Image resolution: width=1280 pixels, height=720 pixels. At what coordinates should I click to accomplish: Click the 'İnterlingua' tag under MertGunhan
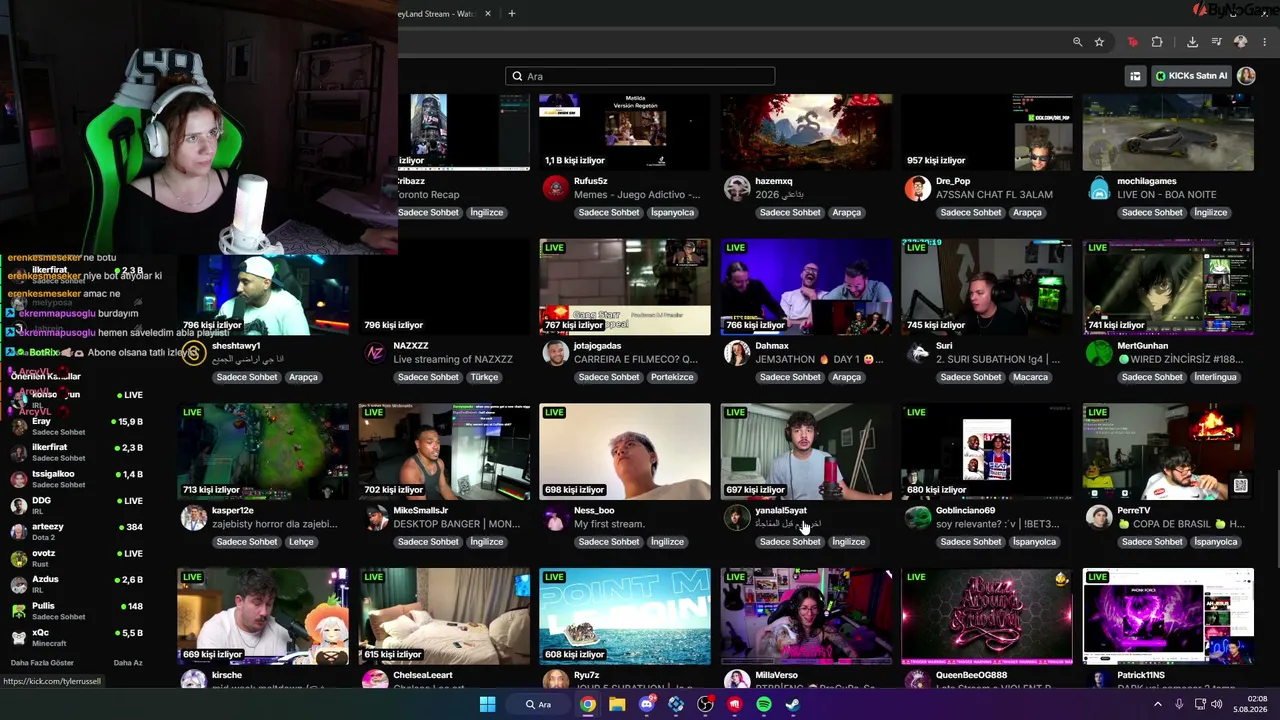coord(1215,377)
